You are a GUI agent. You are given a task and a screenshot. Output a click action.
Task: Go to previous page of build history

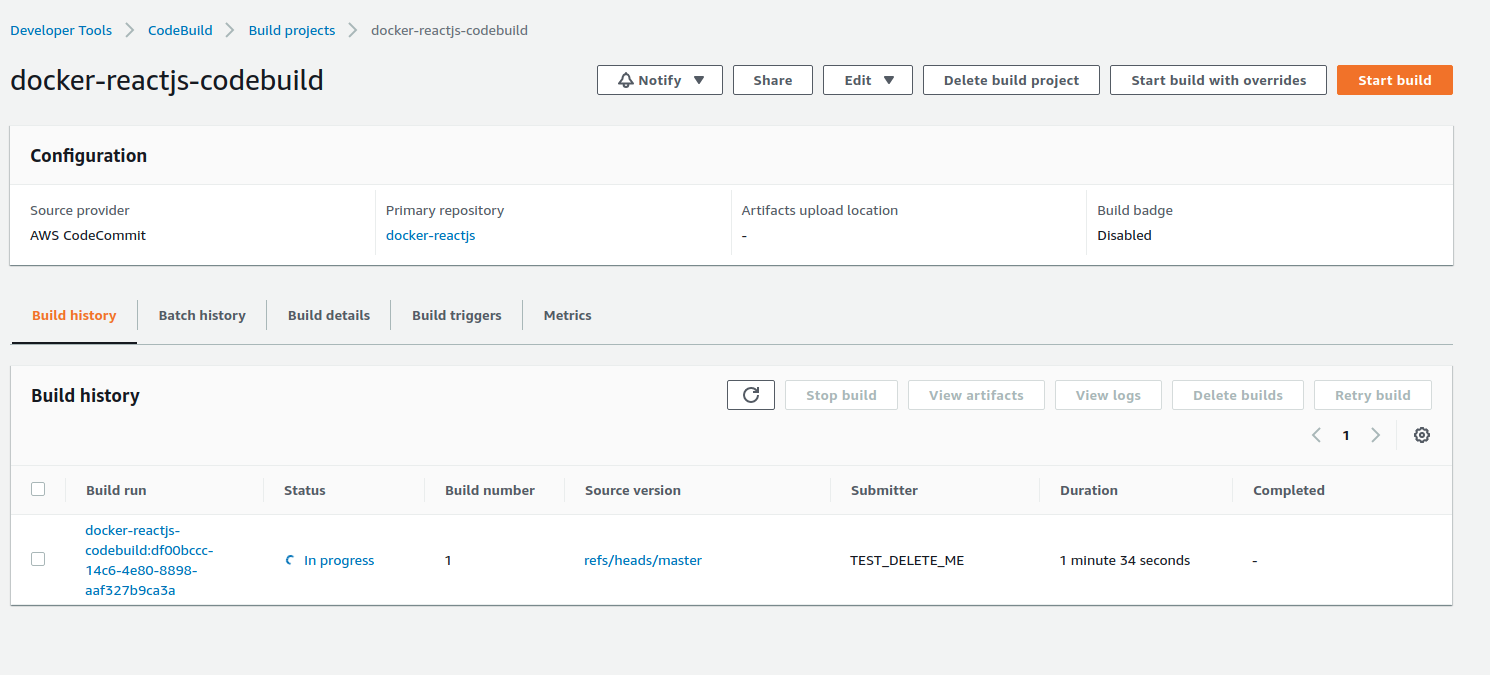click(1316, 435)
